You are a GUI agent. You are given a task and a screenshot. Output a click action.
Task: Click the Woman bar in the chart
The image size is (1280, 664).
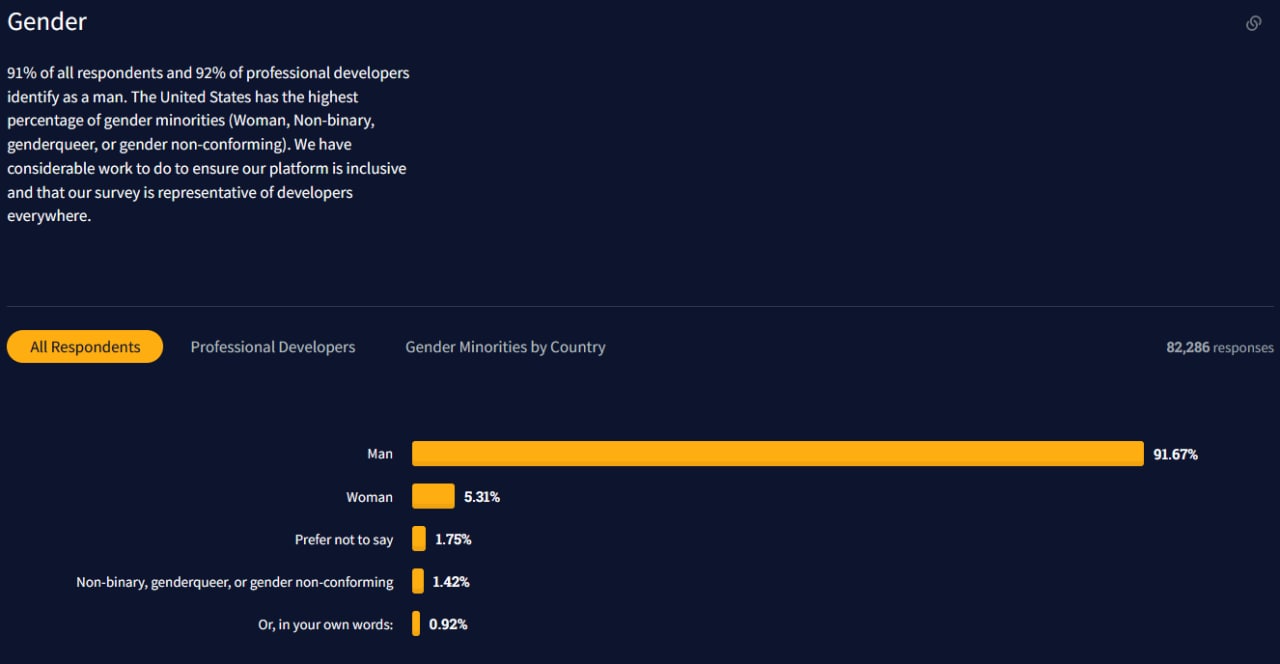pos(433,497)
